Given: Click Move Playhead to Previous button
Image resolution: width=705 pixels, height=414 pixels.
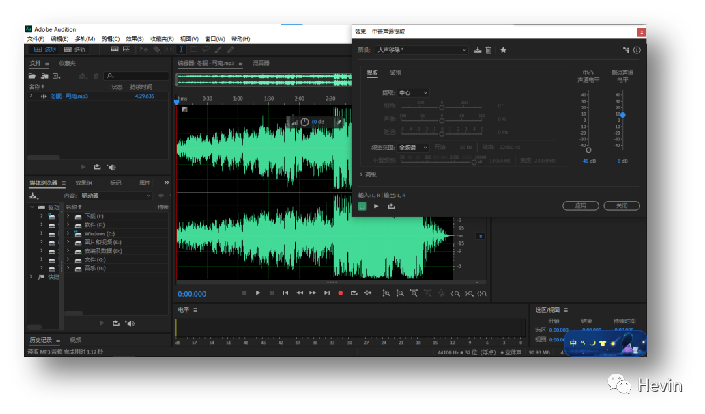Looking at the screenshot, I should click(x=286, y=293).
